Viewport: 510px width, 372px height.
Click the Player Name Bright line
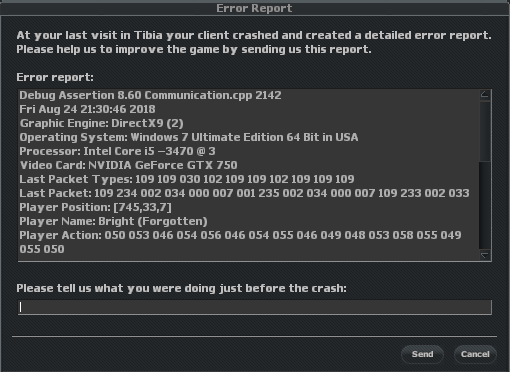click(x=113, y=221)
